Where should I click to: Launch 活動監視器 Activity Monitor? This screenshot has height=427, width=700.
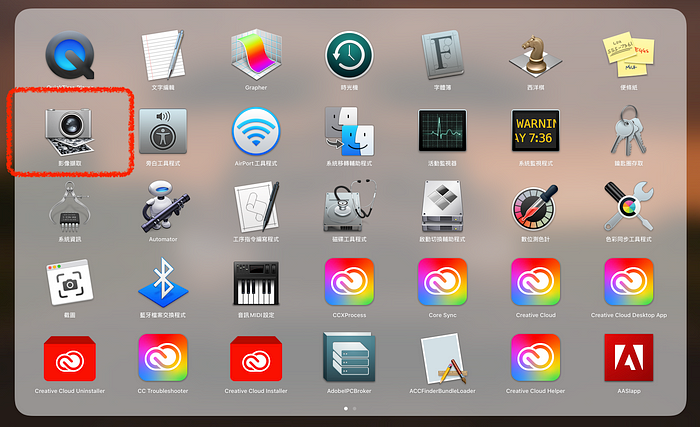click(x=442, y=130)
